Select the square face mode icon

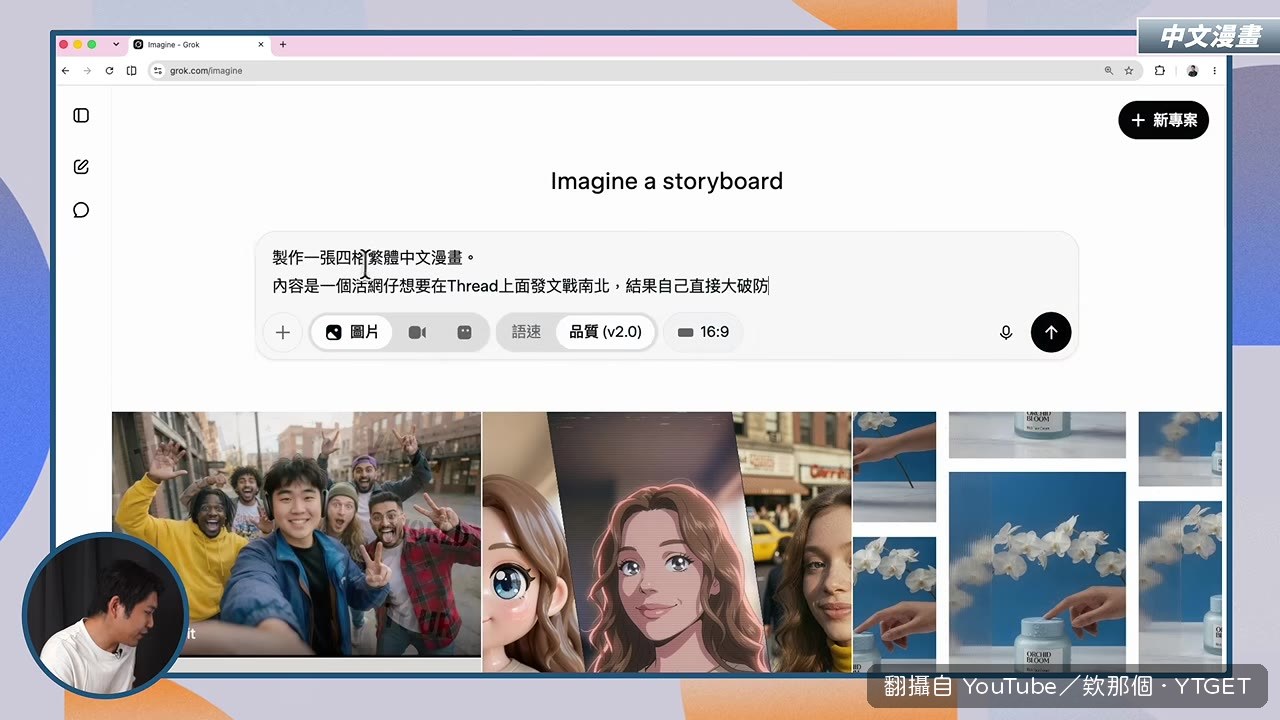pos(464,332)
